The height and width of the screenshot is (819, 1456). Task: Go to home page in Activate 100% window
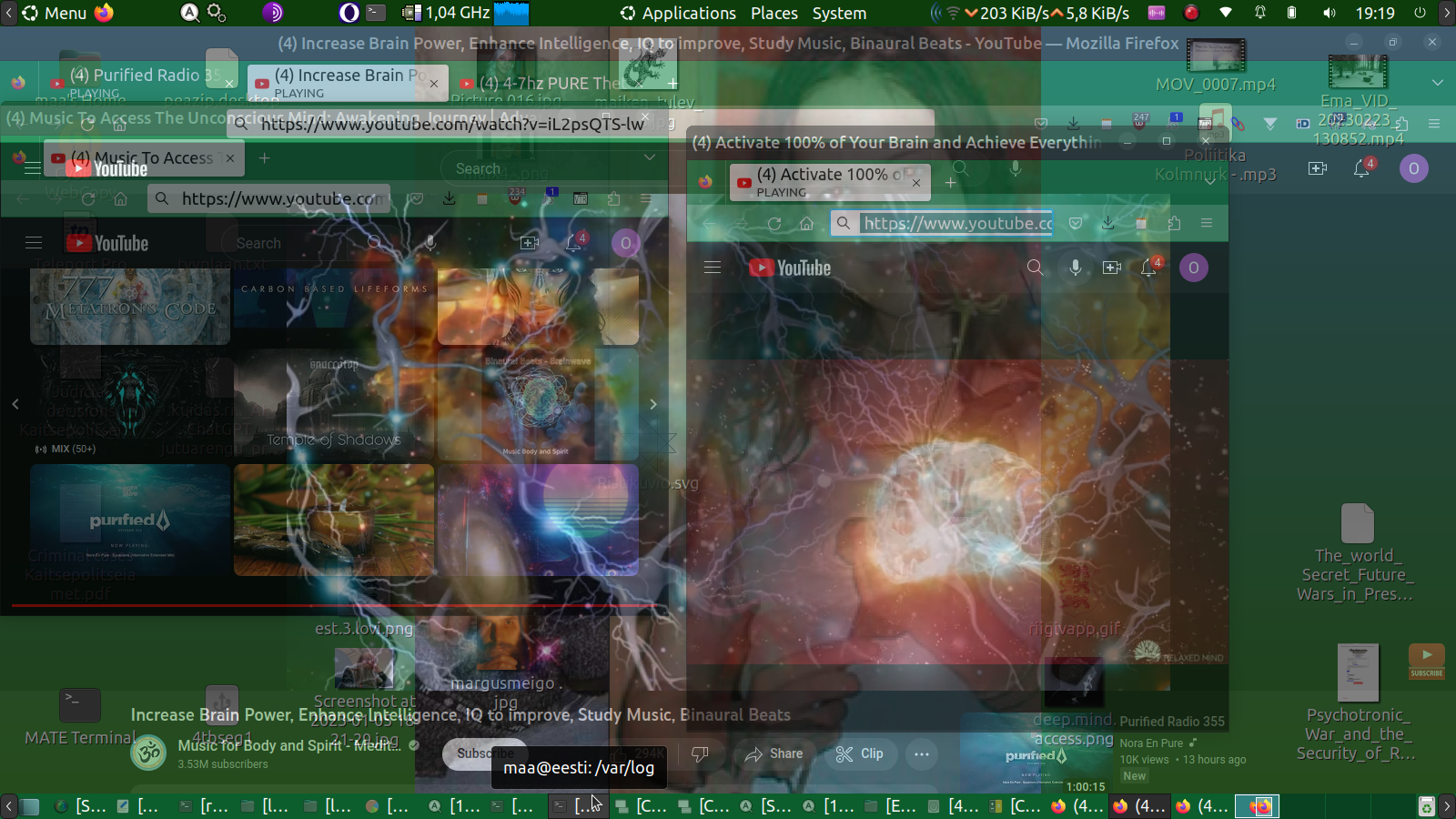806,224
